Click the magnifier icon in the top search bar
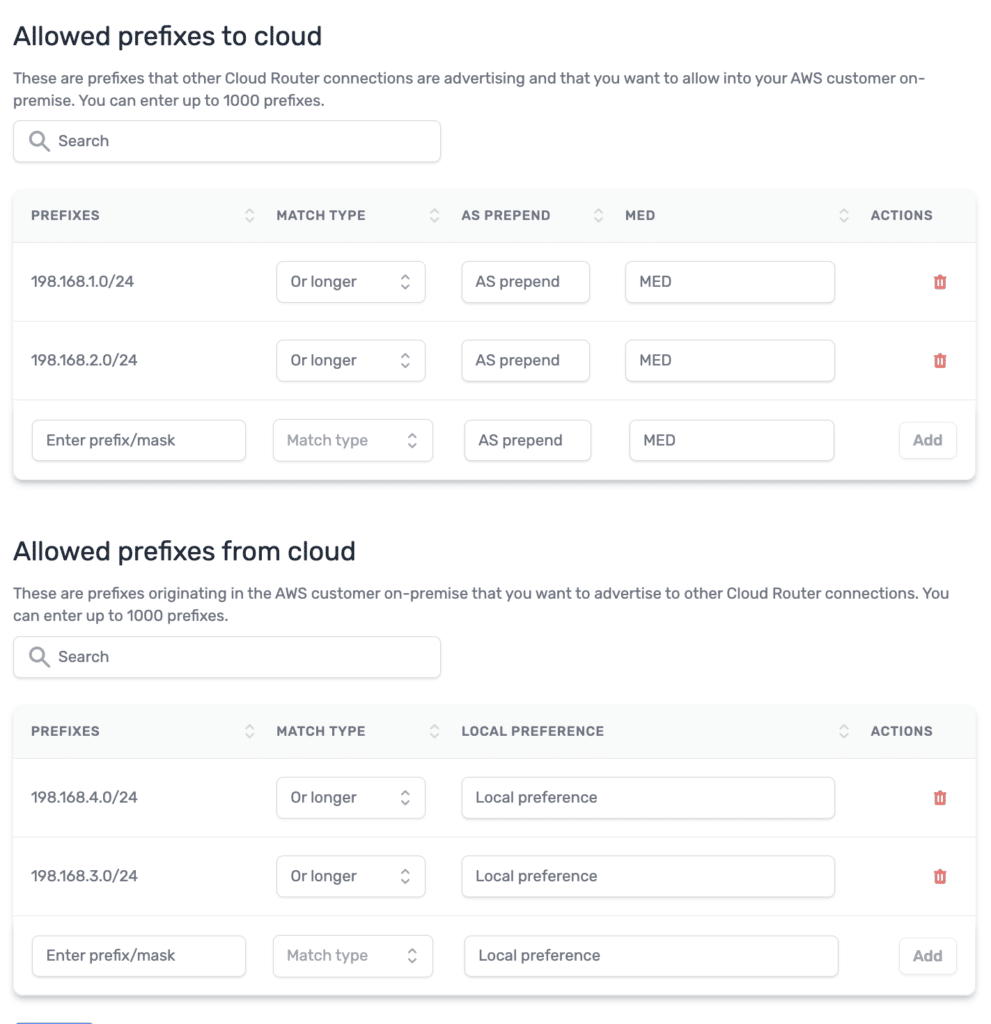Screen dimensions: 991x1024 (x=38, y=141)
